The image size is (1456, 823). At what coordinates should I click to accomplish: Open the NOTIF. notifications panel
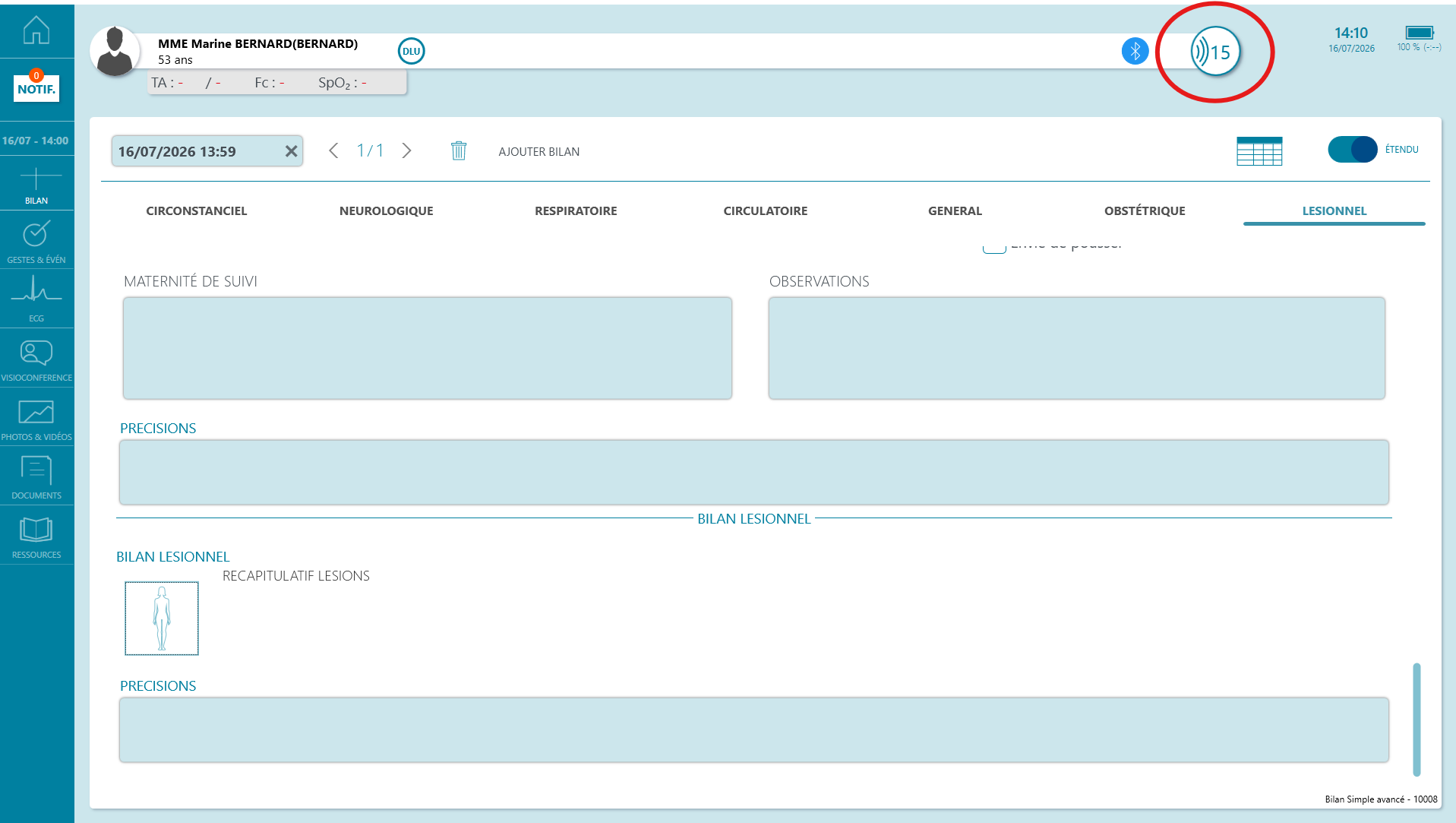[x=36, y=87]
